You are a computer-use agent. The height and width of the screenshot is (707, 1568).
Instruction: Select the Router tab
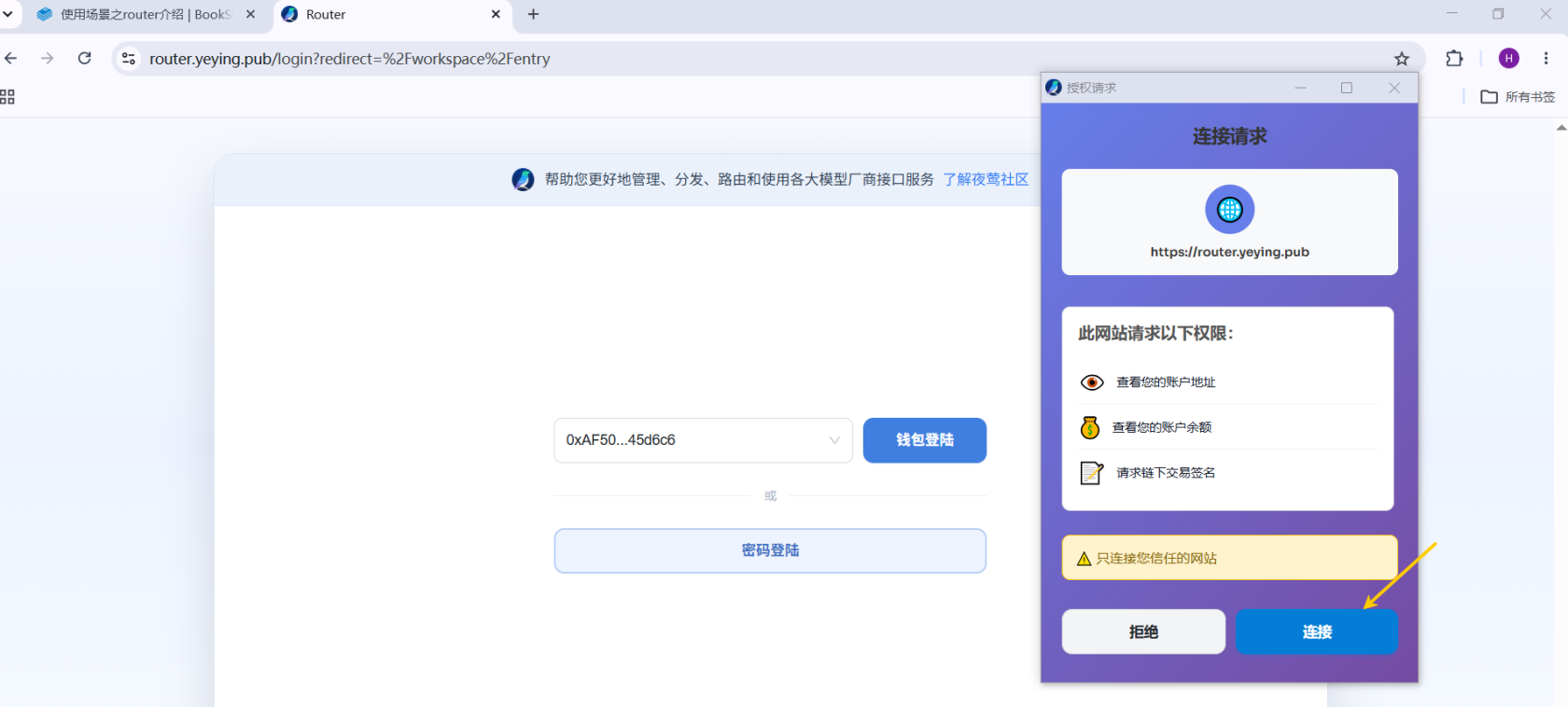(x=392, y=14)
